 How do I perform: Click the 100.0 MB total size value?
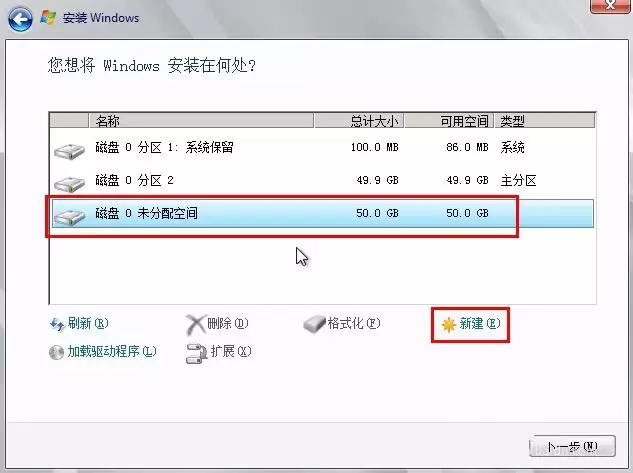[x=375, y=147]
